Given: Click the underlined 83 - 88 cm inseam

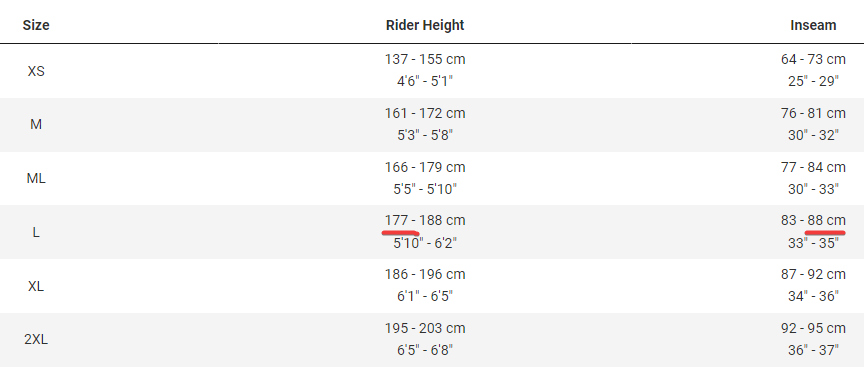Looking at the screenshot, I should [x=813, y=221].
